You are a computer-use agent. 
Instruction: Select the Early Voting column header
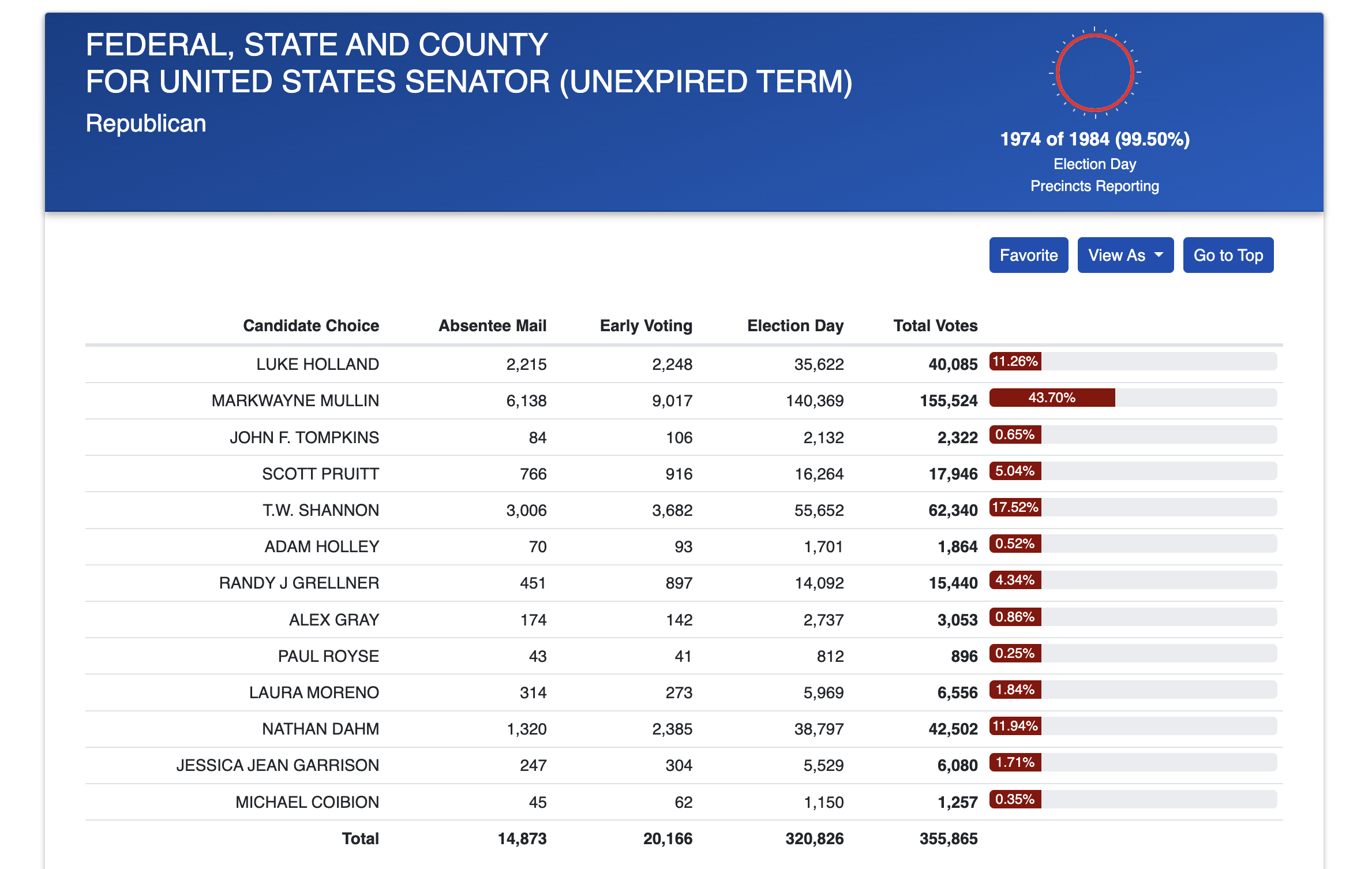(x=646, y=325)
